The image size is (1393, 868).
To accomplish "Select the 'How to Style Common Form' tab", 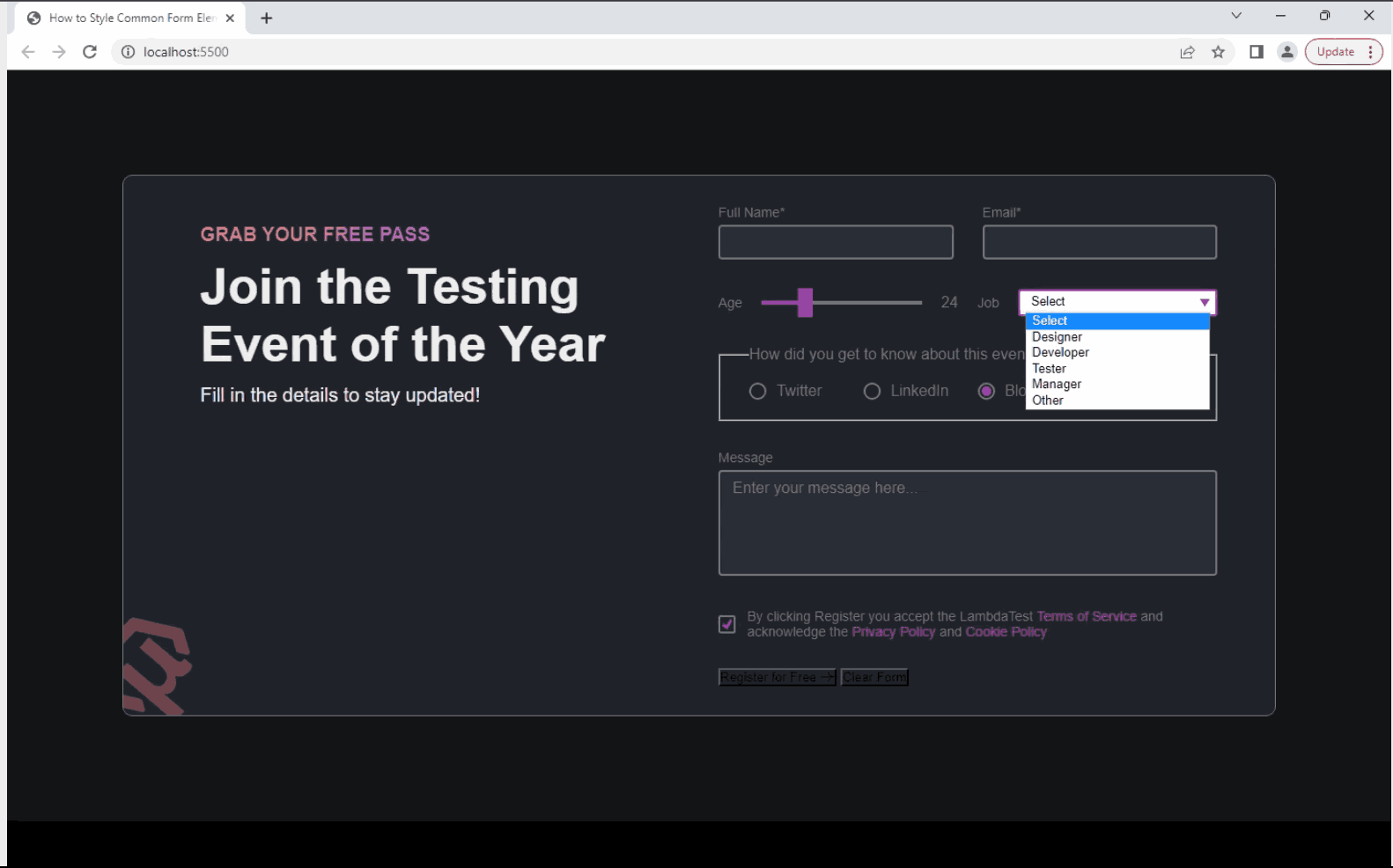I will 130,18.
